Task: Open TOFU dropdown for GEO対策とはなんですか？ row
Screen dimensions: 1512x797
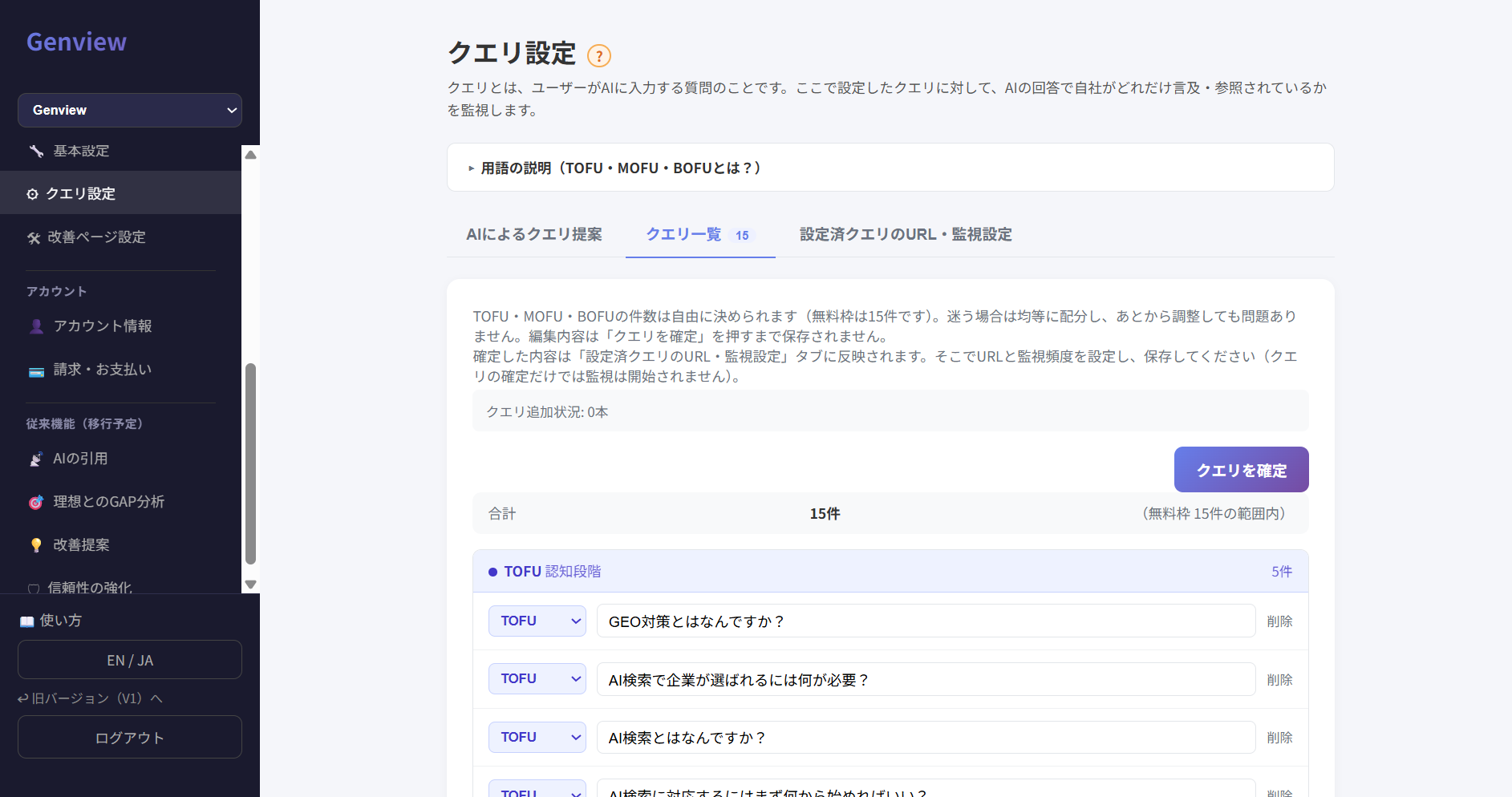Action: [537, 621]
